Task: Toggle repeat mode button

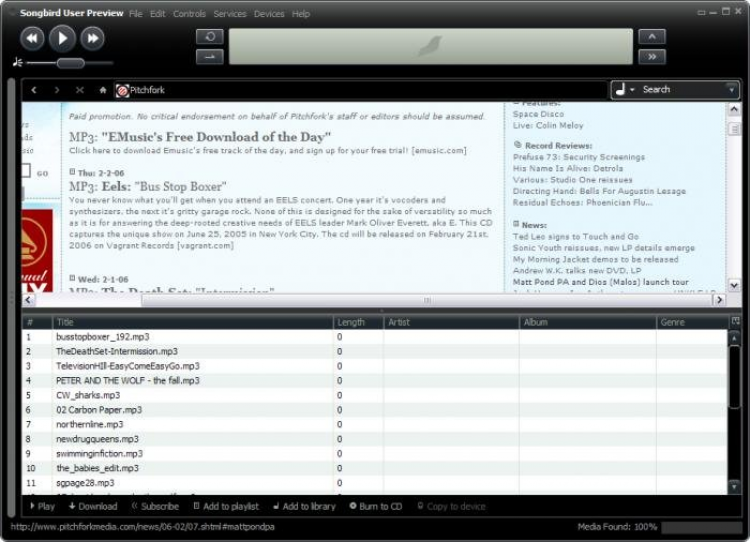Action: click(x=210, y=37)
